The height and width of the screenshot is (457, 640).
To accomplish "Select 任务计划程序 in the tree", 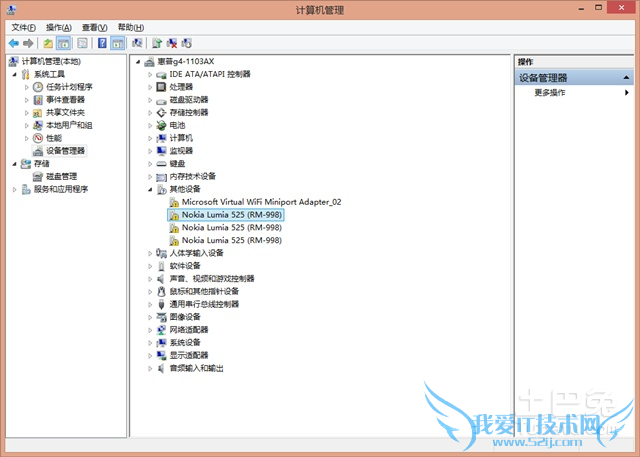I will point(69,87).
